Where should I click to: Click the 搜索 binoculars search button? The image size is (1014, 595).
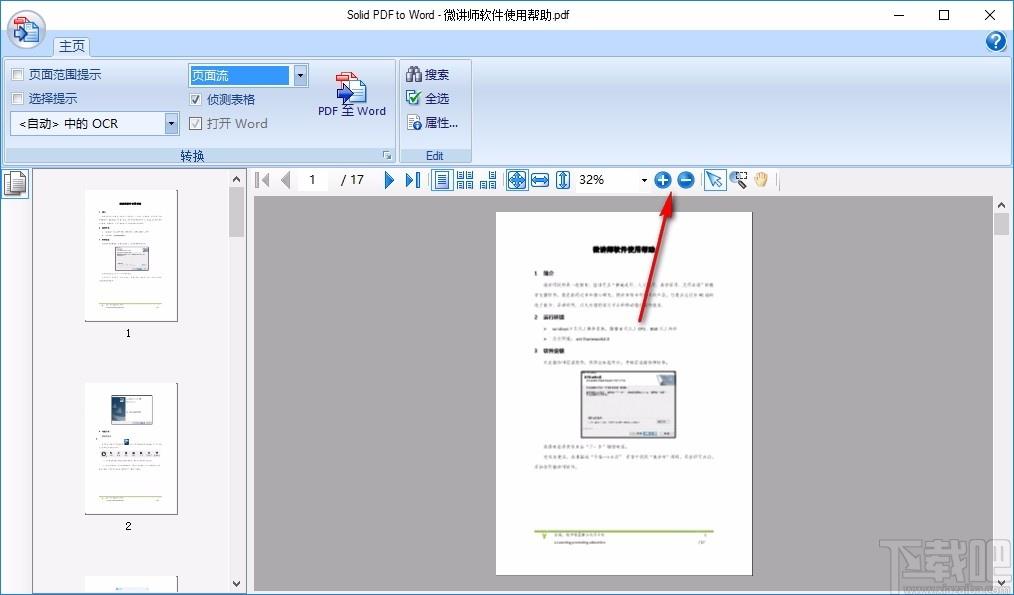pos(427,74)
